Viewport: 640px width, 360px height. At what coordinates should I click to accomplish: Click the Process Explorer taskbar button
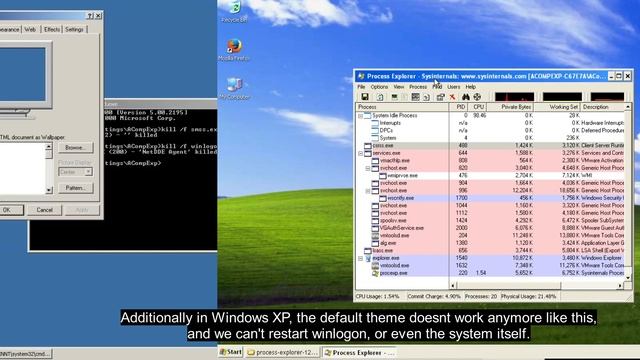point(359,353)
